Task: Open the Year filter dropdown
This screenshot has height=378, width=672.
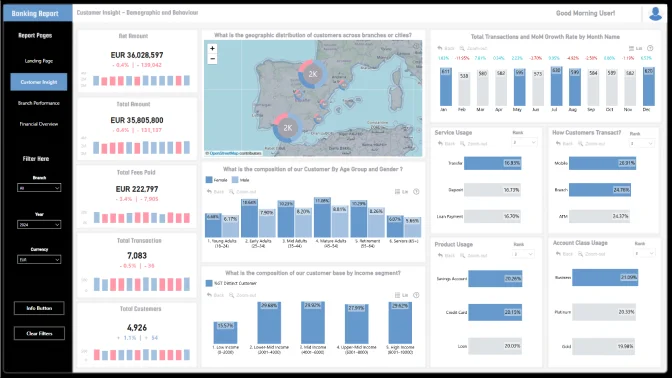Action: 39,225
